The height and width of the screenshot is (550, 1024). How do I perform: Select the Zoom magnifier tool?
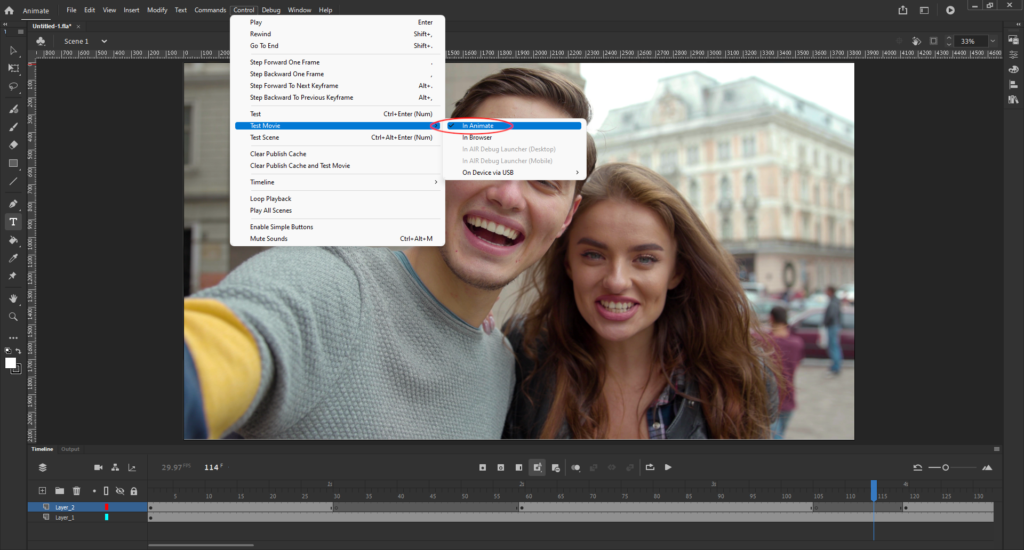click(x=13, y=316)
